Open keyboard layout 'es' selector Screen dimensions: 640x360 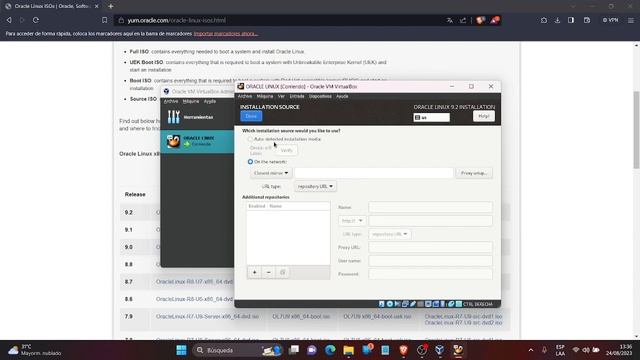tap(431, 118)
